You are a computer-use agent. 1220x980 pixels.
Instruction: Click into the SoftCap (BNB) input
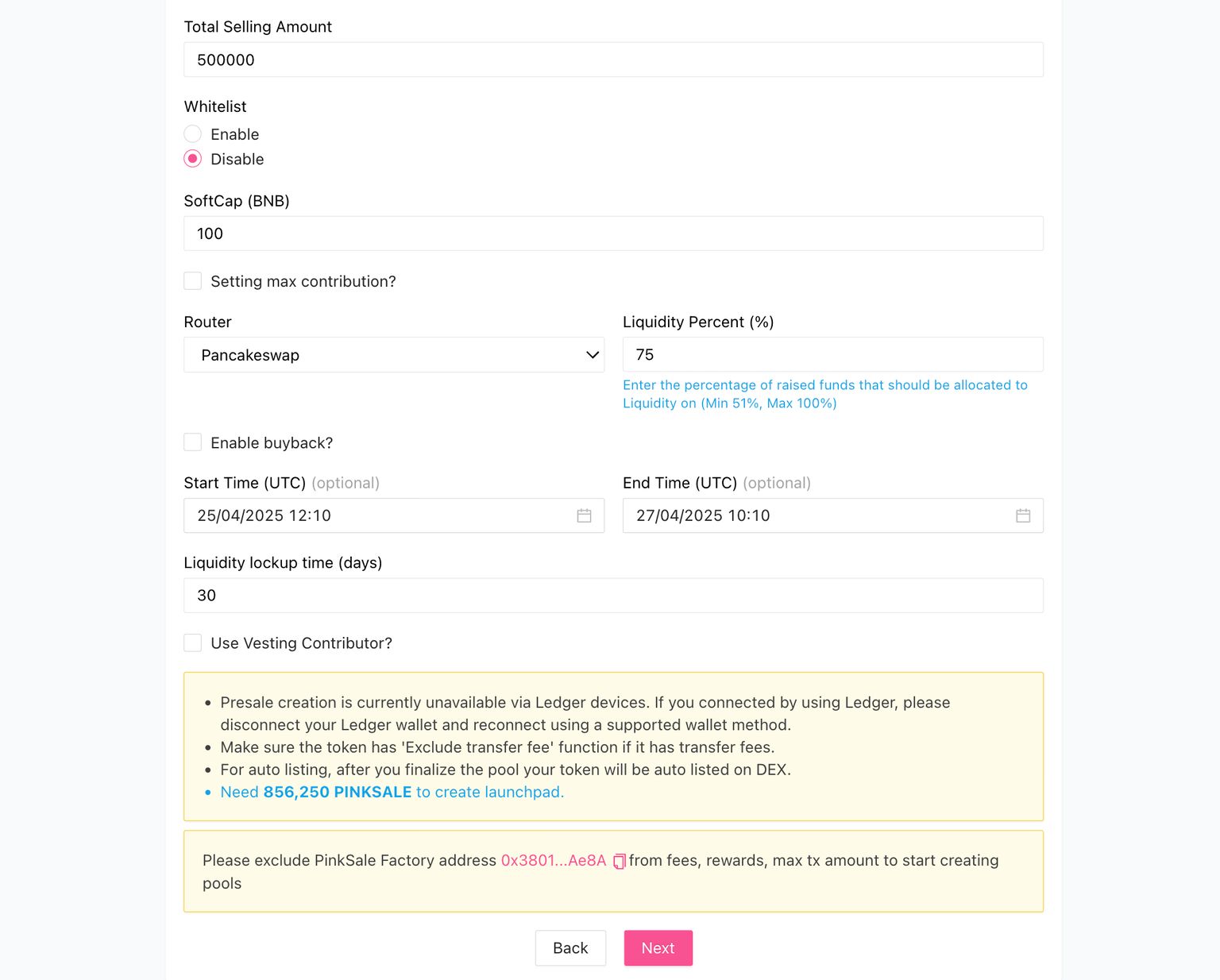click(x=613, y=233)
